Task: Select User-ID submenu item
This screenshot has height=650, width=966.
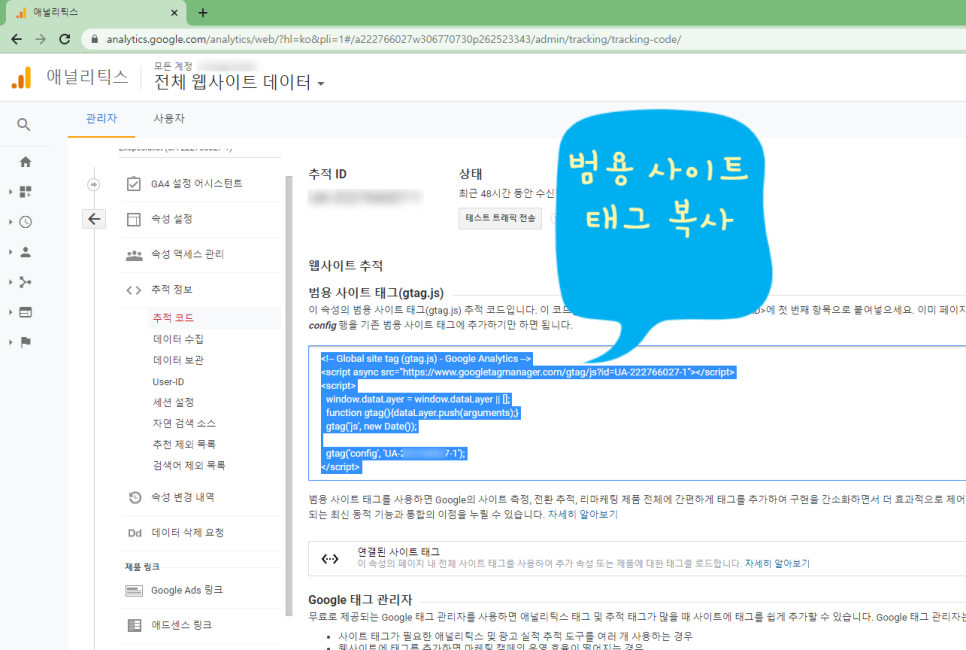Action: (x=168, y=382)
